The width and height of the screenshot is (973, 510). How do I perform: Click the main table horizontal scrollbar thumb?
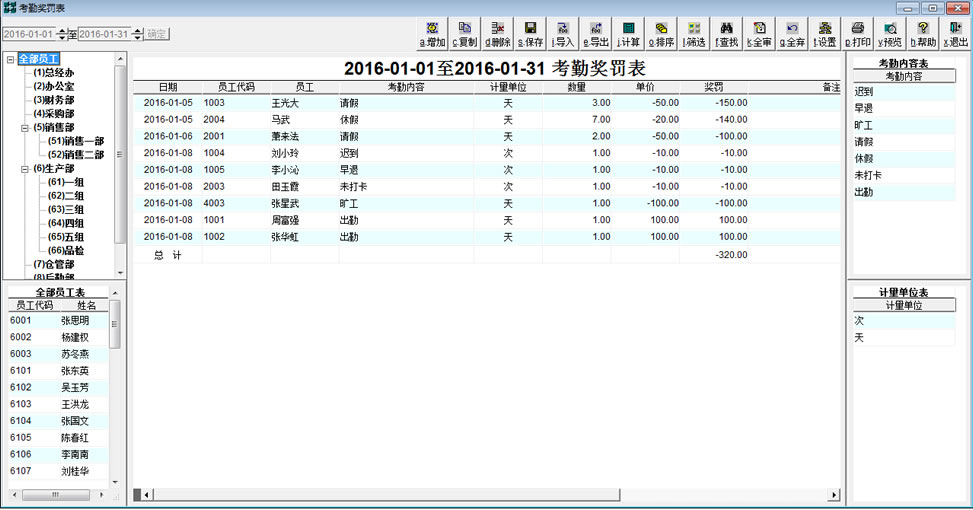[386, 494]
